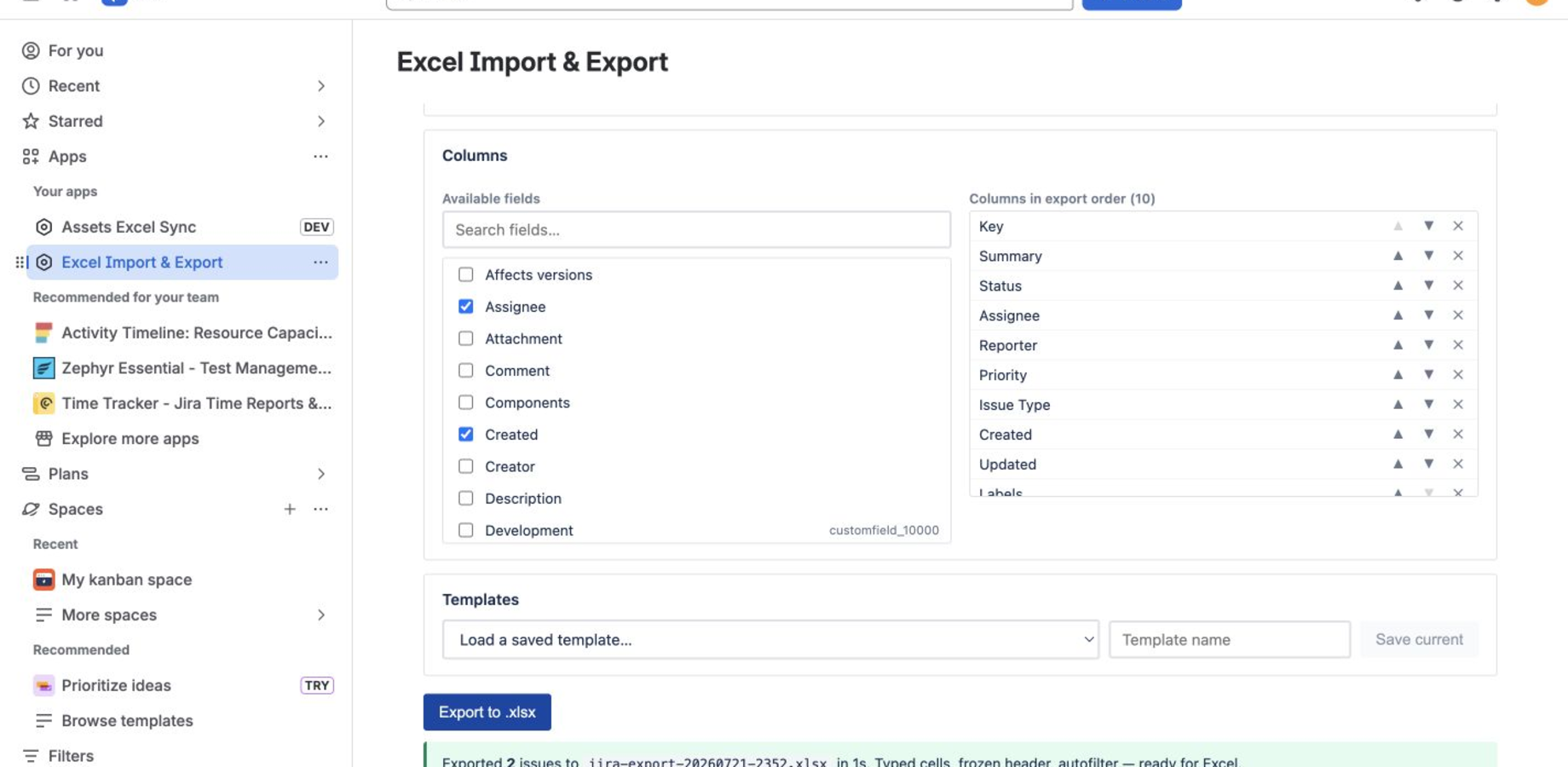Image resolution: width=1568 pixels, height=767 pixels.
Task: Open the Load a saved template dropdown
Action: click(x=770, y=639)
